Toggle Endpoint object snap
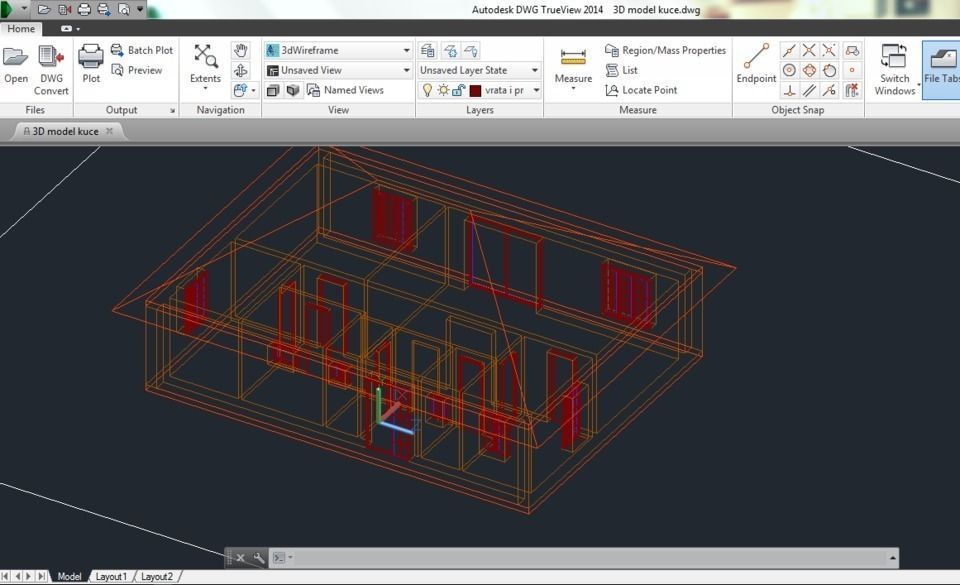The height and width of the screenshot is (585, 960). click(x=756, y=64)
